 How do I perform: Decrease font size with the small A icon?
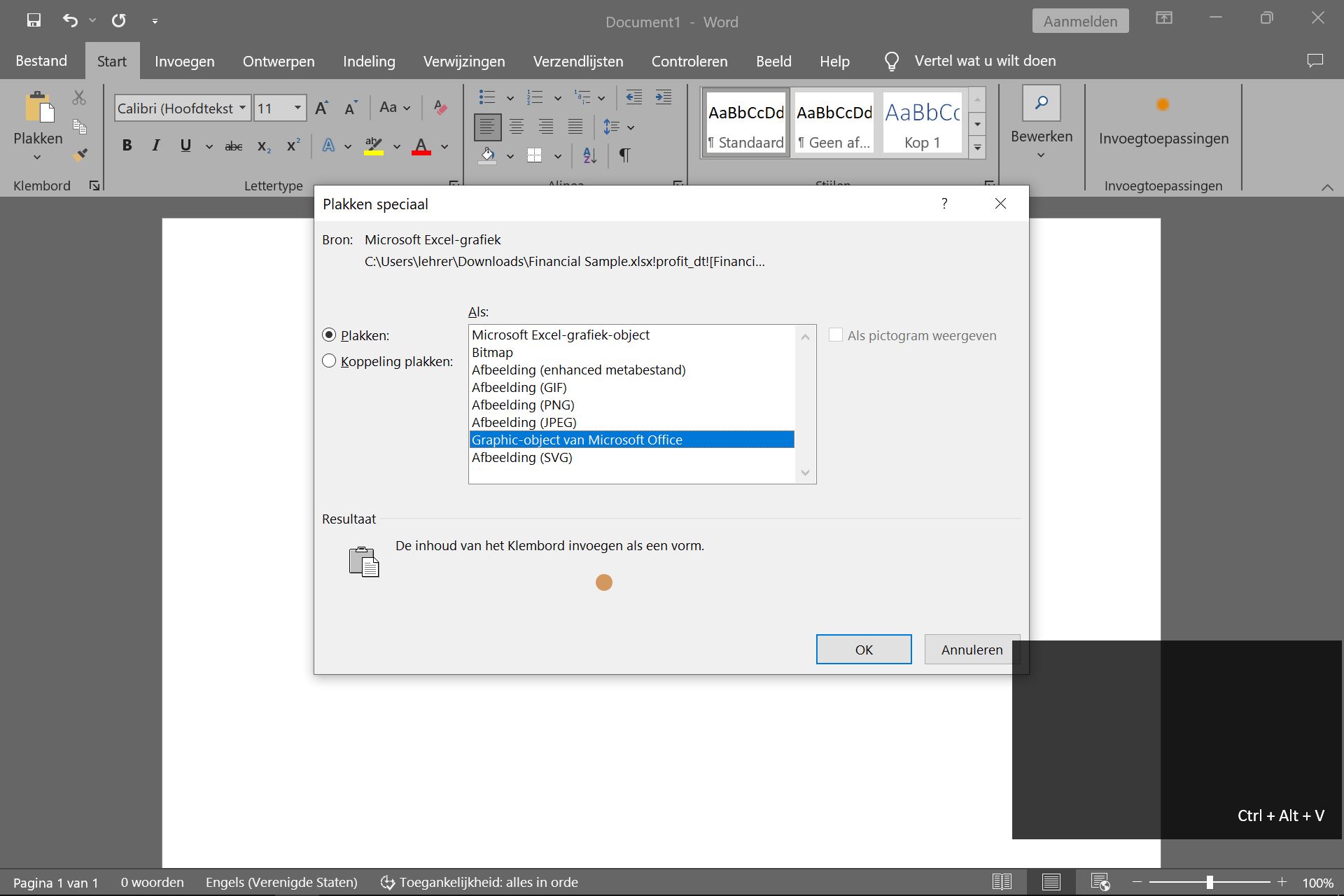(351, 108)
